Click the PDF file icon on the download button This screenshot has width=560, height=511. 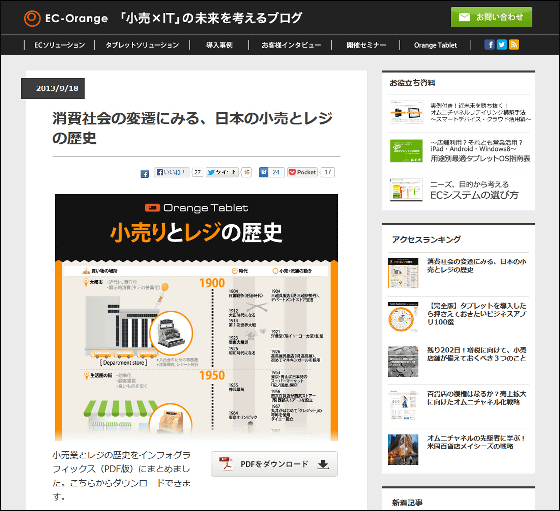[225, 464]
